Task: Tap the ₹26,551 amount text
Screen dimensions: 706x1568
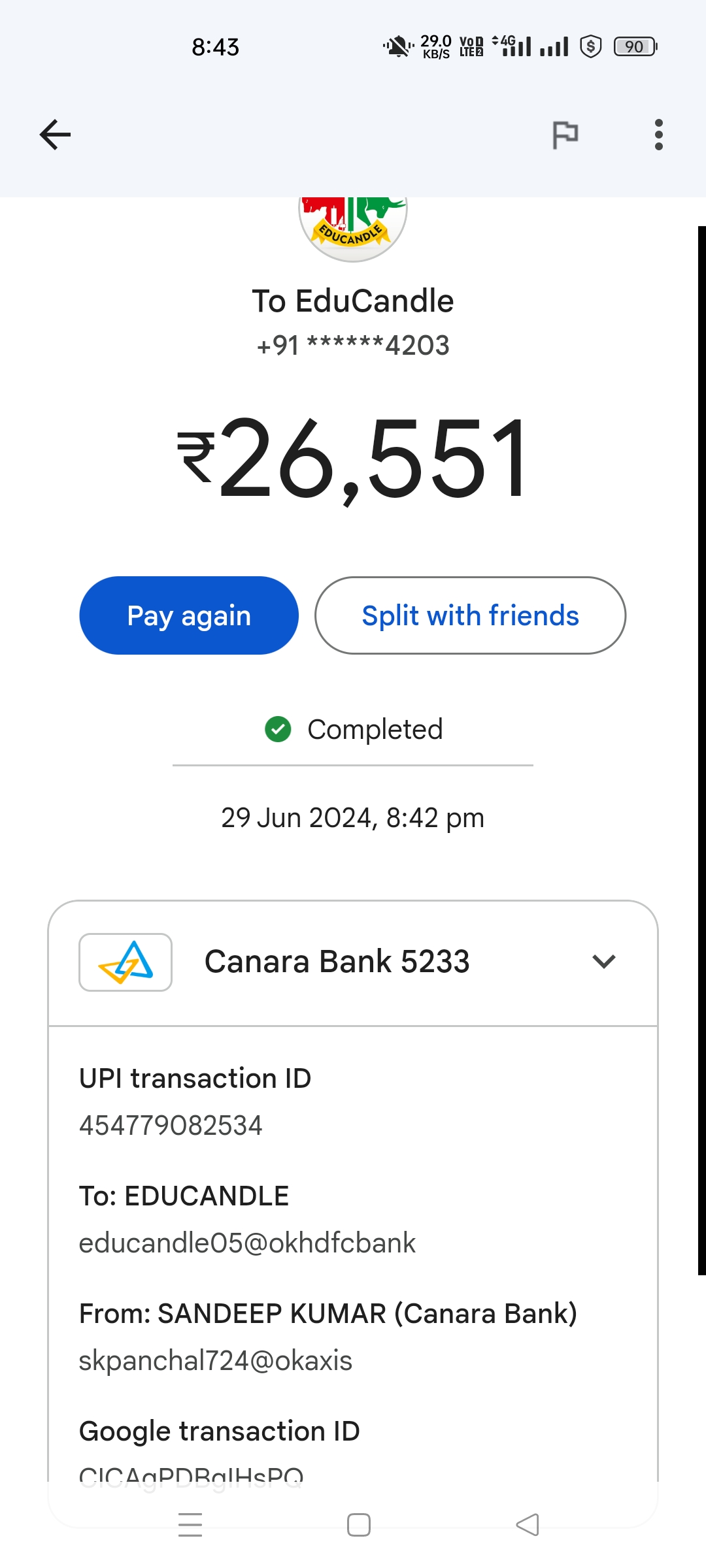Action: 353,459
